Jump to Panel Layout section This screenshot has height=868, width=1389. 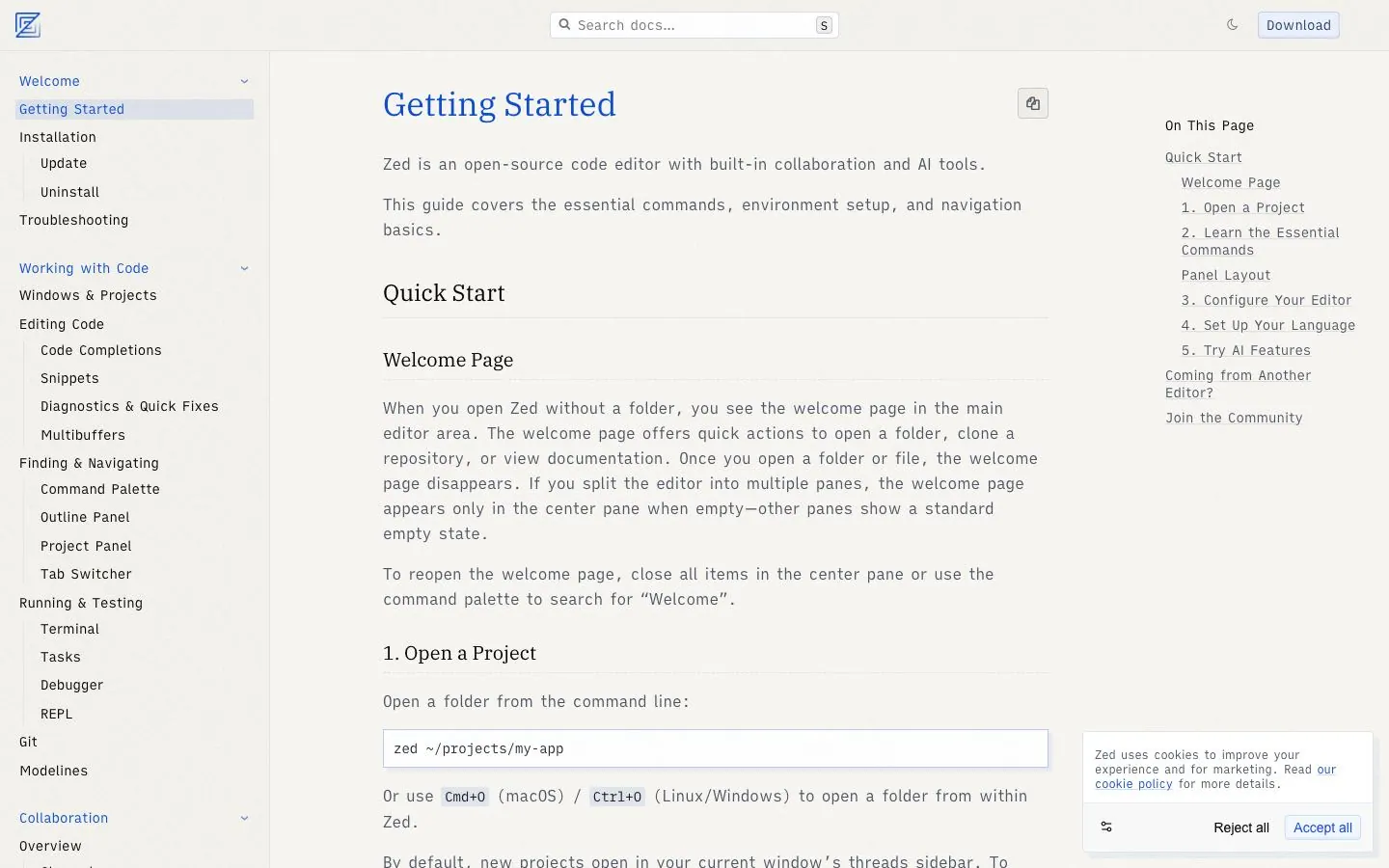point(1226,275)
